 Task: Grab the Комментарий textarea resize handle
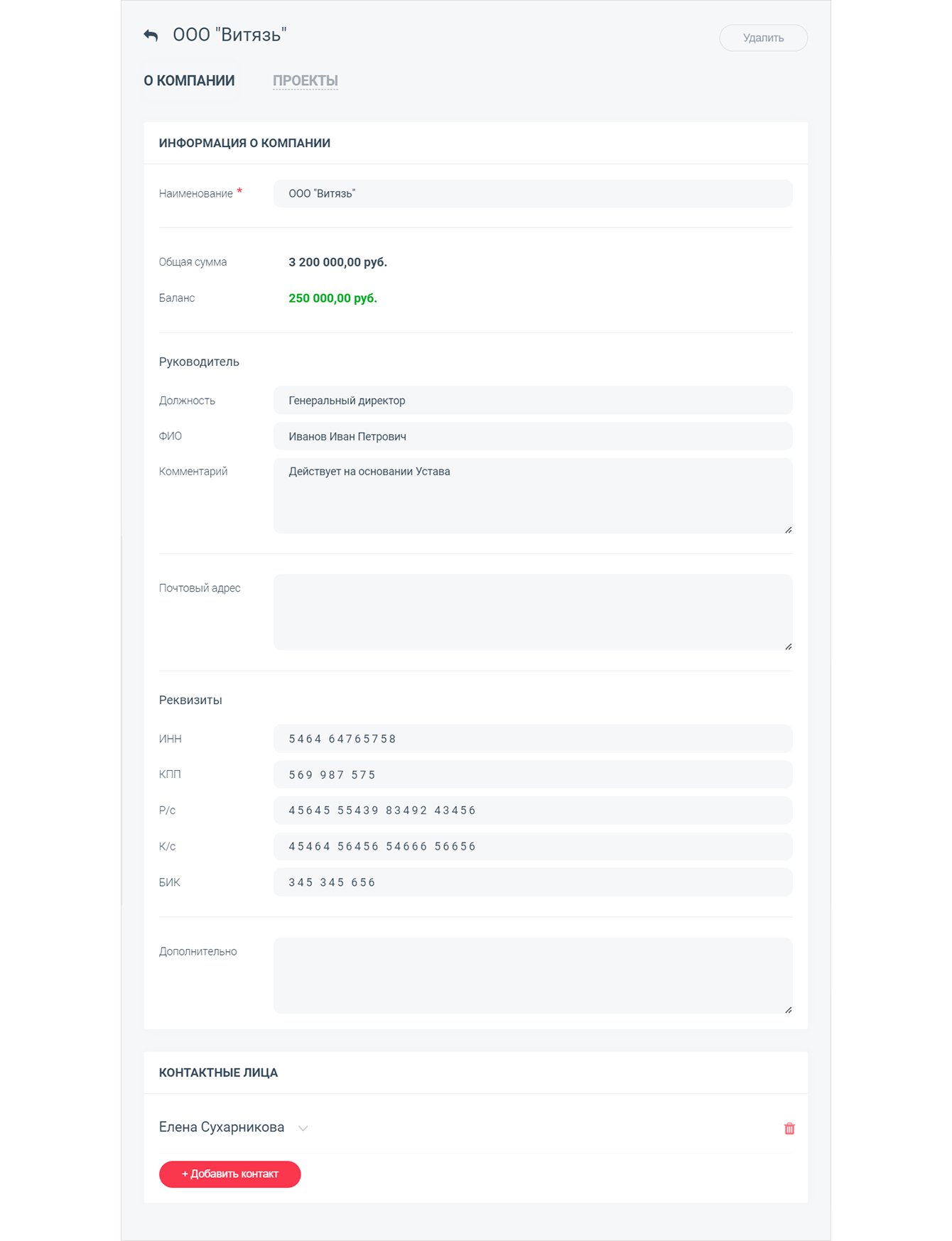(x=788, y=530)
